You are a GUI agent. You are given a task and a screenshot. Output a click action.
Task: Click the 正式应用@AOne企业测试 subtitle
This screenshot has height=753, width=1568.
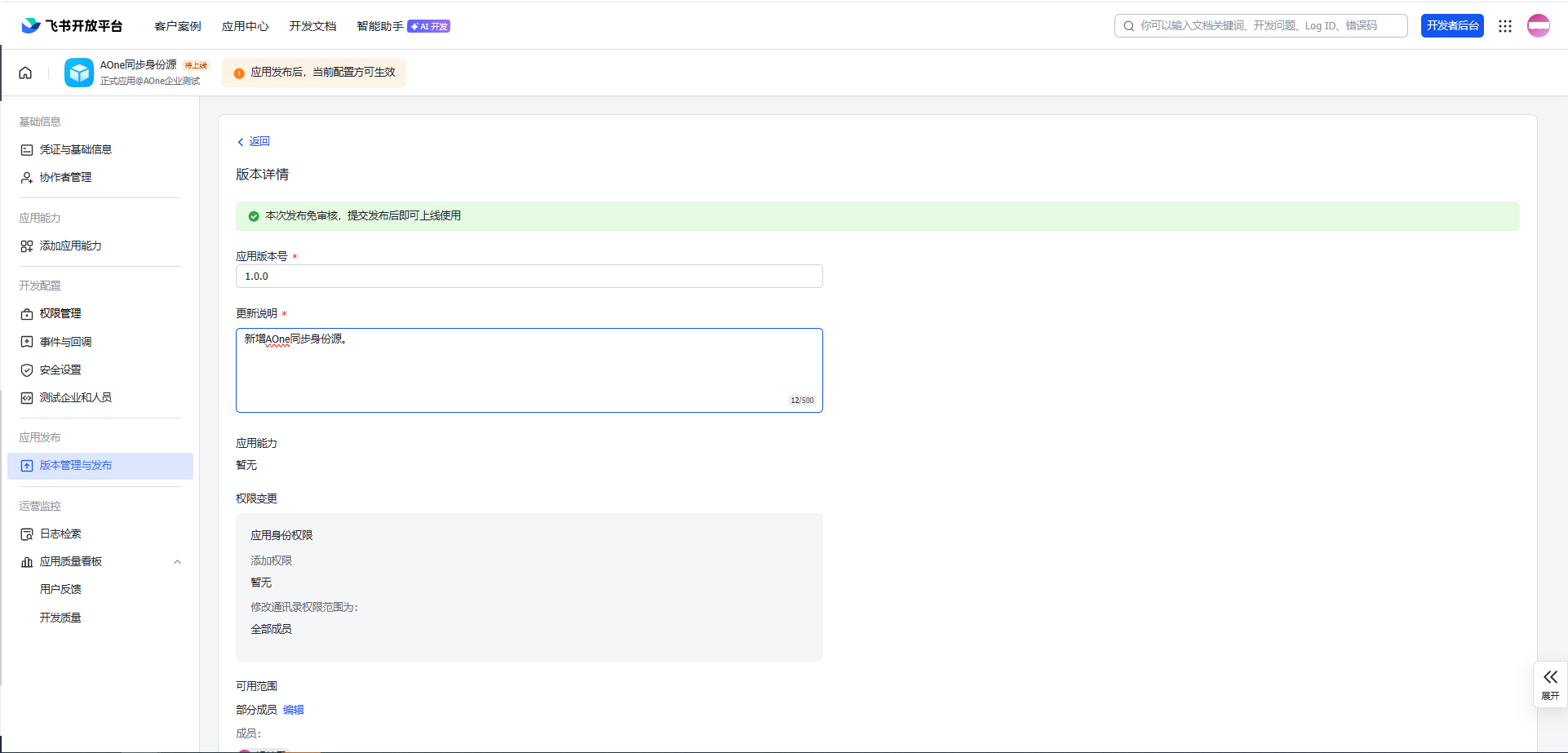[150, 81]
